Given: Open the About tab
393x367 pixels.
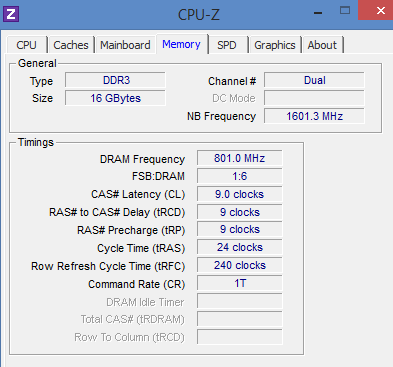Looking at the screenshot, I should [x=322, y=45].
